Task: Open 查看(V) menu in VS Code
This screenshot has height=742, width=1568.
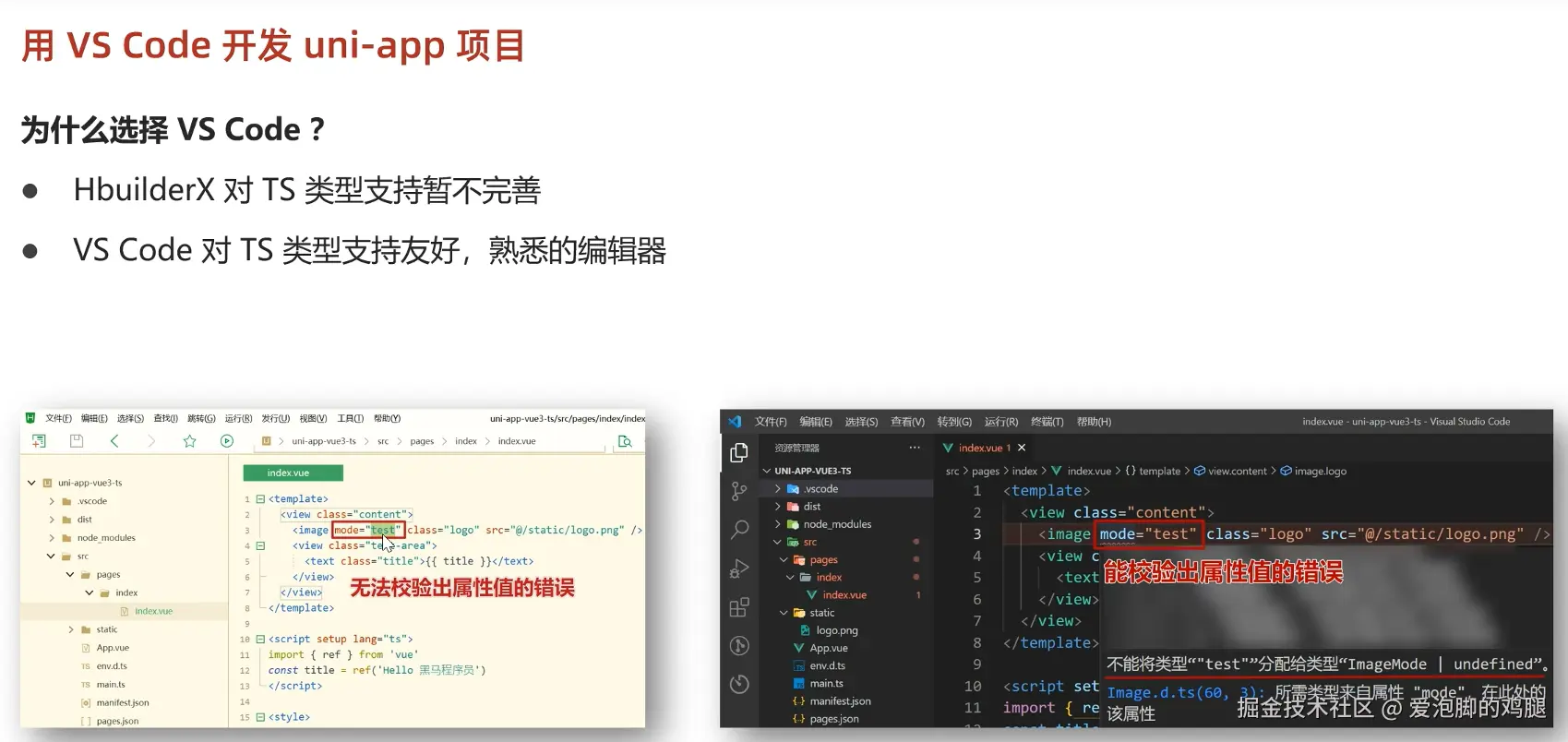Action: [907, 422]
